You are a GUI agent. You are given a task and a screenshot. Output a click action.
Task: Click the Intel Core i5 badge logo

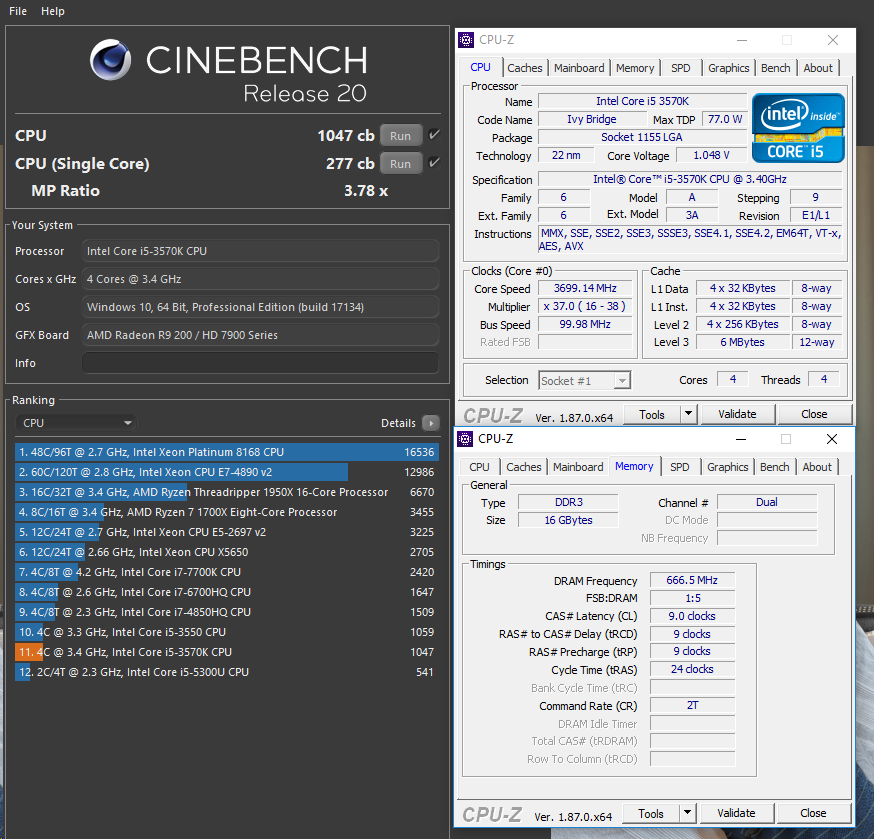(x=798, y=128)
